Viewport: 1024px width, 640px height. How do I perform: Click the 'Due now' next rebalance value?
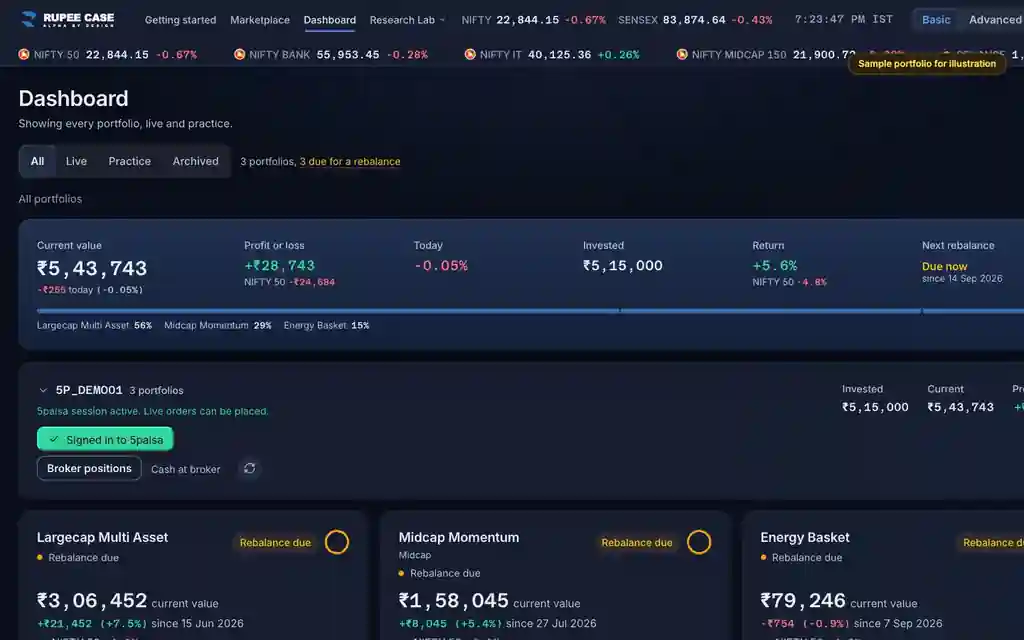click(944, 266)
